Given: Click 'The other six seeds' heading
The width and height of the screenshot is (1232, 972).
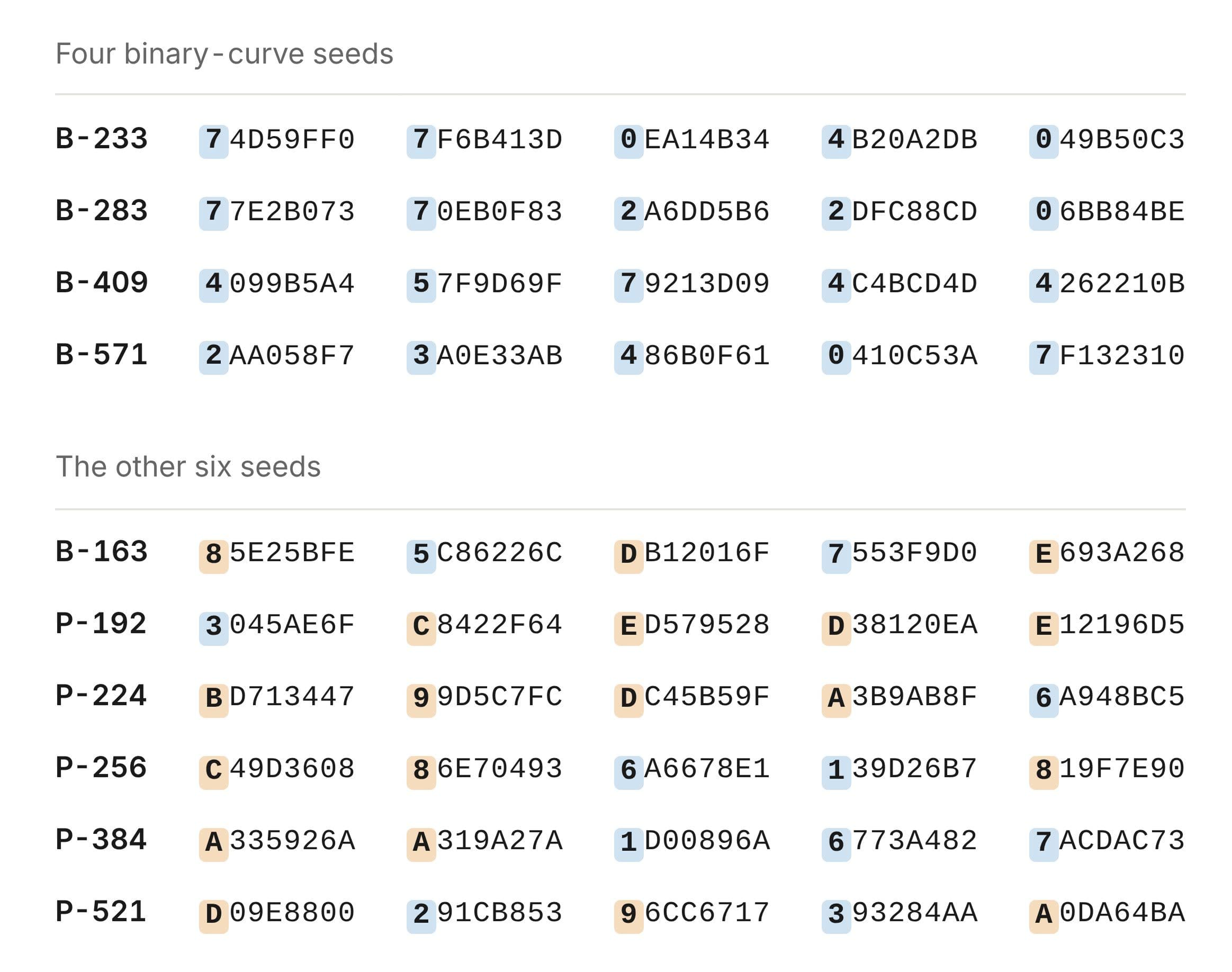Looking at the screenshot, I should (x=188, y=466).
